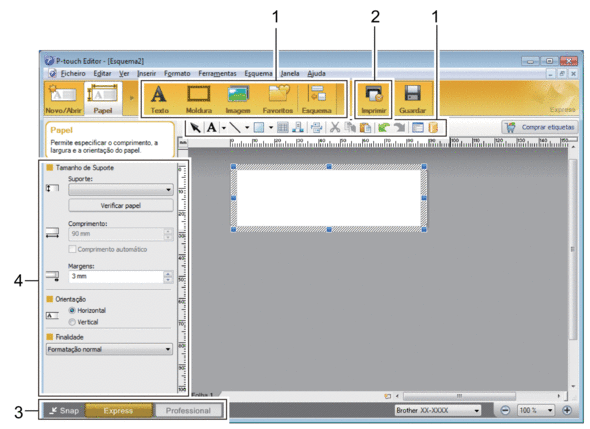Image resolution: width=590 pixels, height=429 pixels.
Task: Select the Vertical orientation option
Action: (x=72, y=322)
